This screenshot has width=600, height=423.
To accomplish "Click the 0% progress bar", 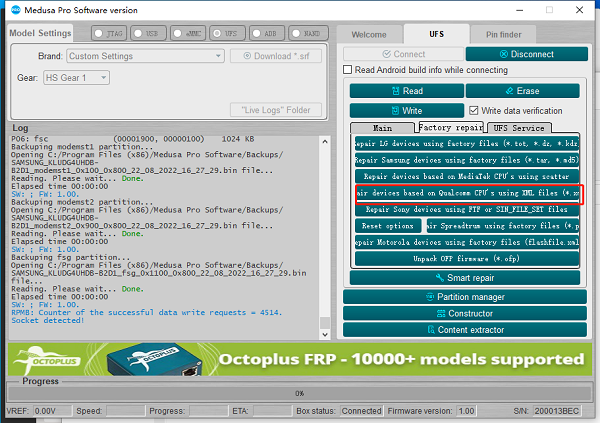I will [300, 393].
